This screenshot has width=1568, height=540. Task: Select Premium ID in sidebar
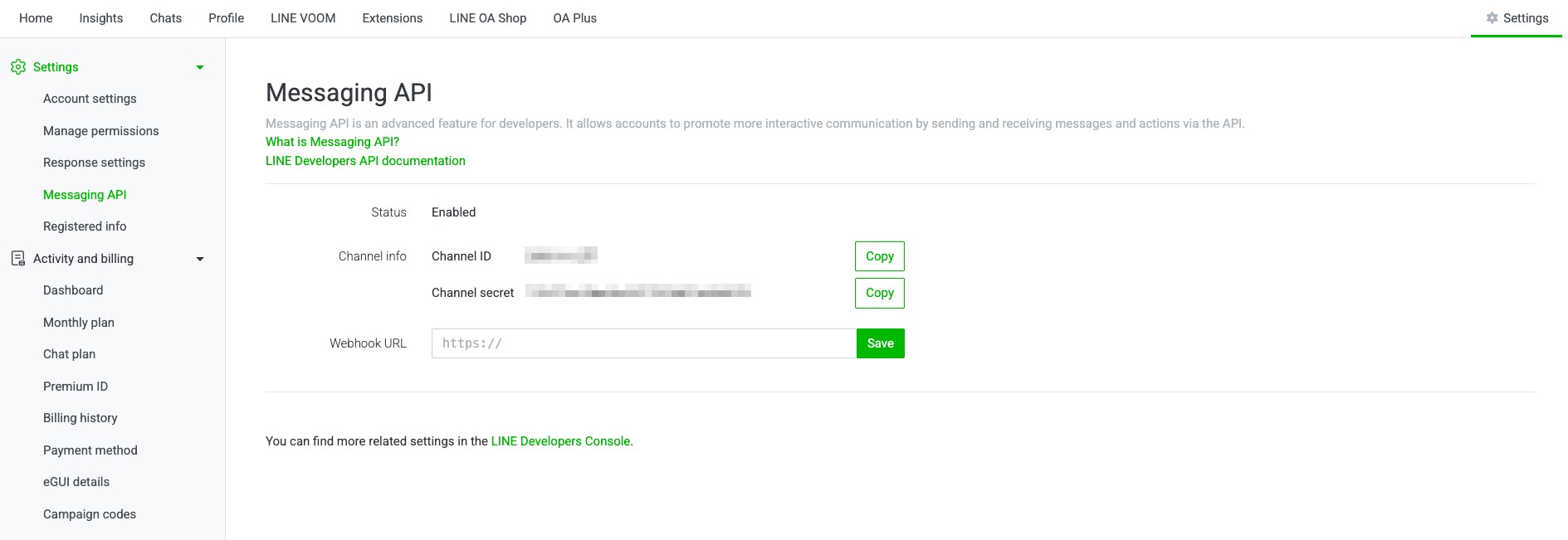(76, 387)
